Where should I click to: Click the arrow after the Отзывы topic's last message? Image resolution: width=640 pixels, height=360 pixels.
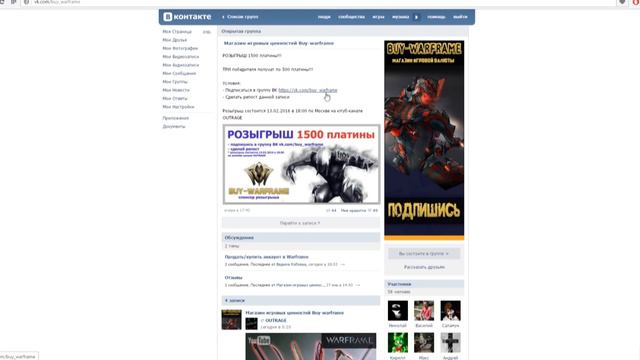[358, 285]
